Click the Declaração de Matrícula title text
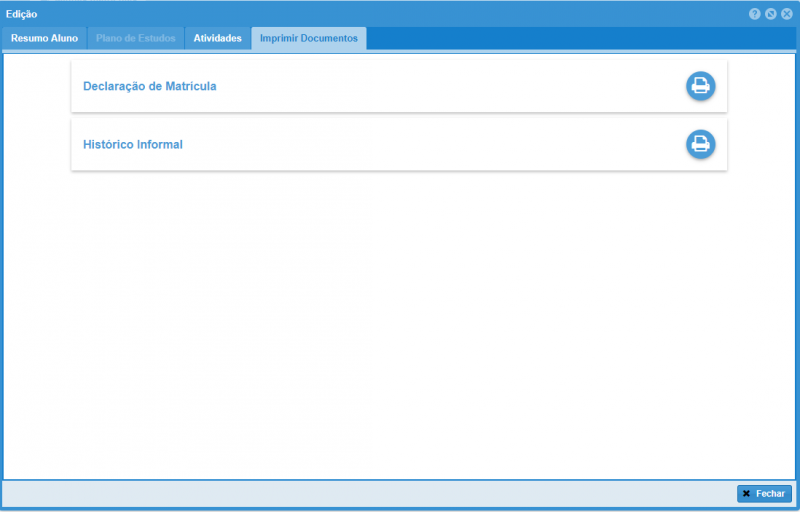 point(150,86)
